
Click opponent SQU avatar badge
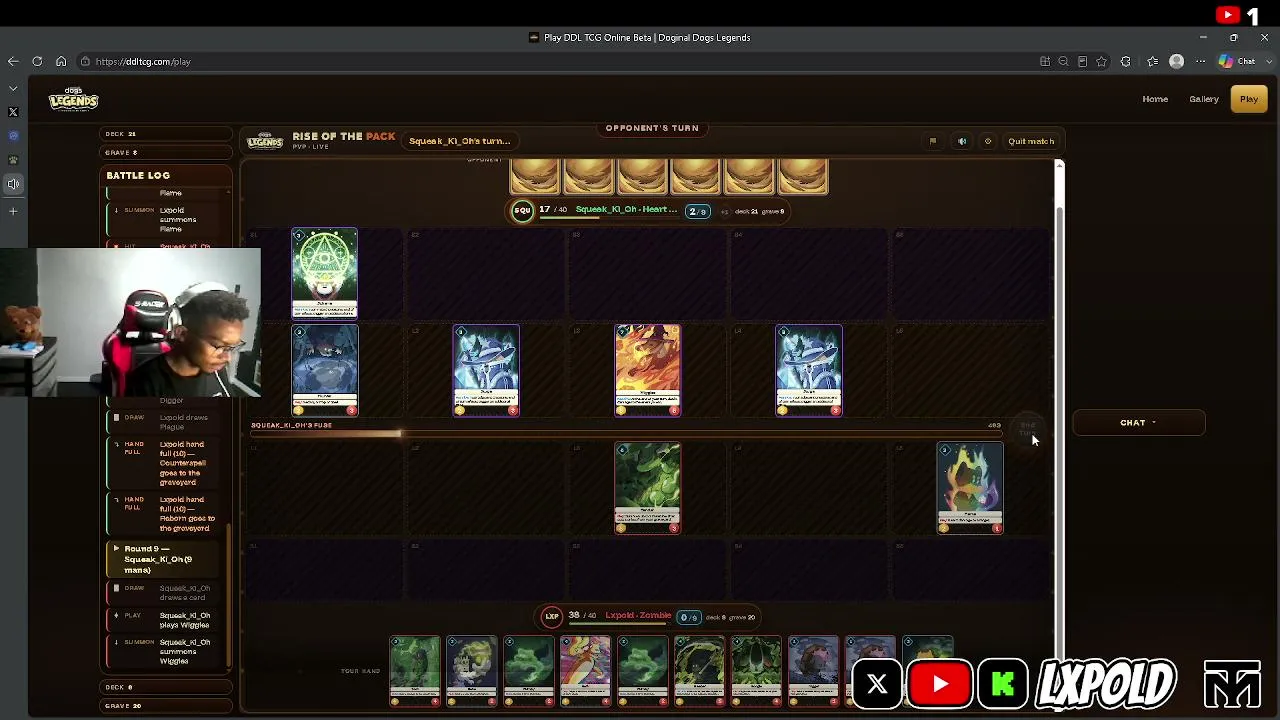point(523,211)
